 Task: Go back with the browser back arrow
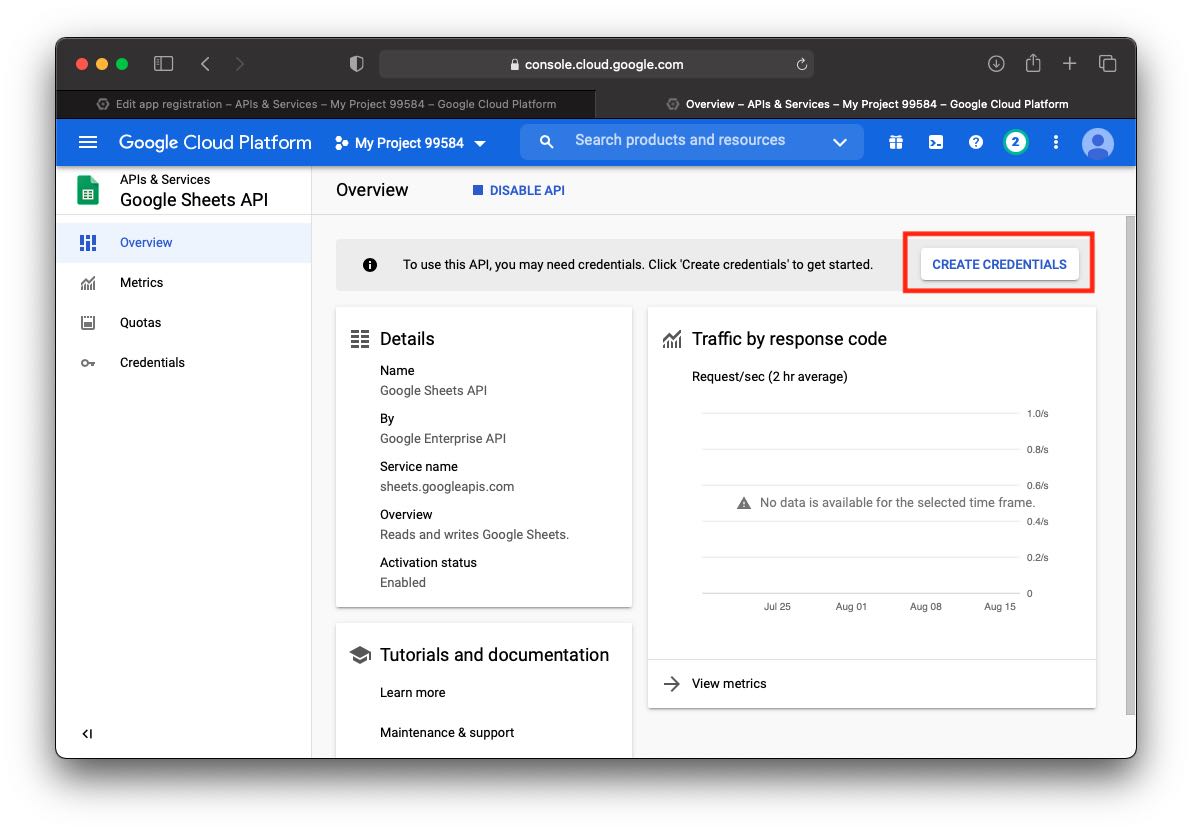204,64
